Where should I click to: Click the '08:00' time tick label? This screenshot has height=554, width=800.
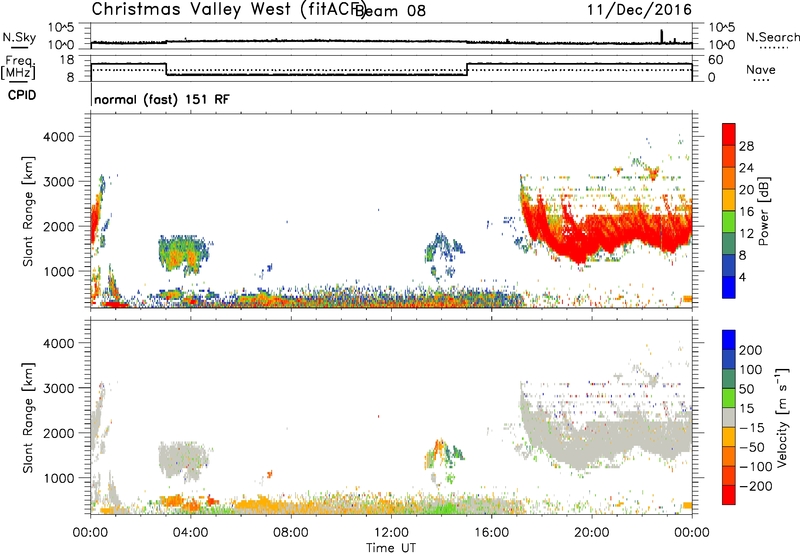291,533
